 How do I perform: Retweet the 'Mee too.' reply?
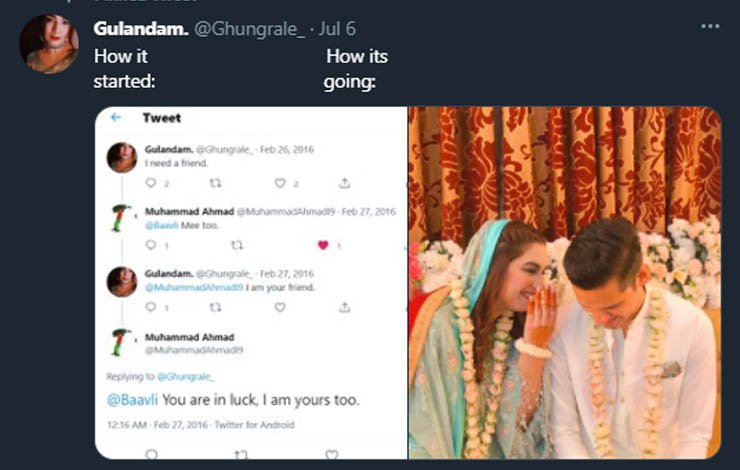pyautogui.click(x=237, y=245)
